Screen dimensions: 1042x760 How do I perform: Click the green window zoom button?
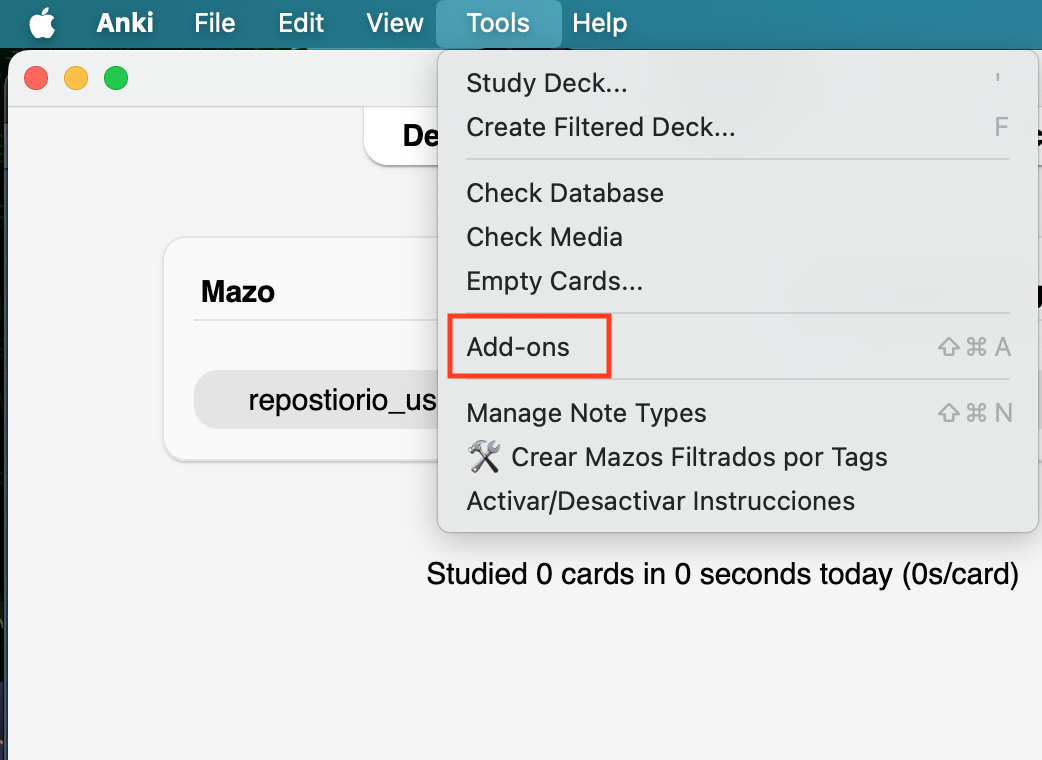pyautogui.click(x=116, y=78)
